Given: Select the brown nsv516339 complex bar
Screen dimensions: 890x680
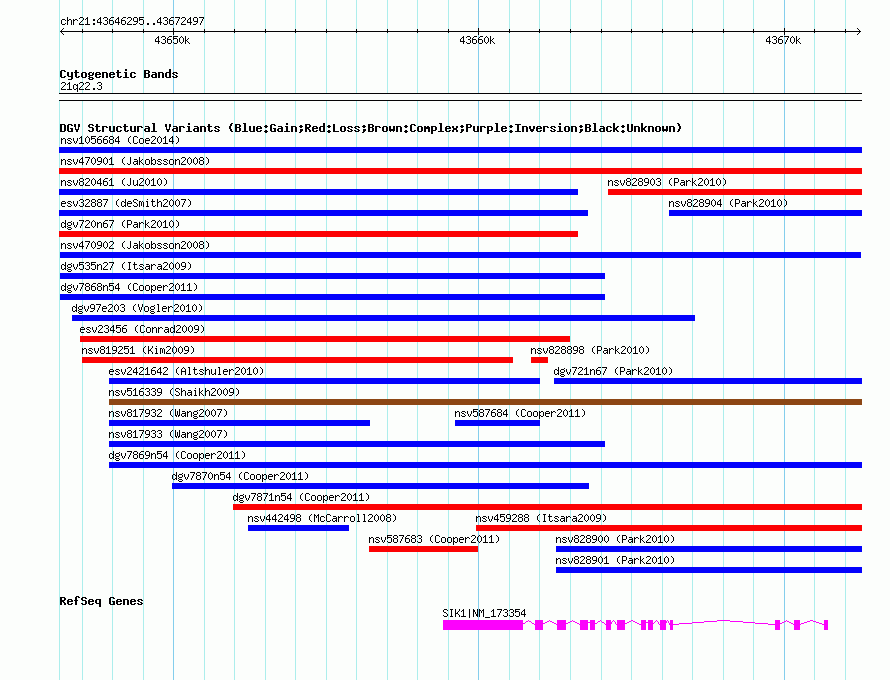Looking at the screenshot, I should click(485, 402).
